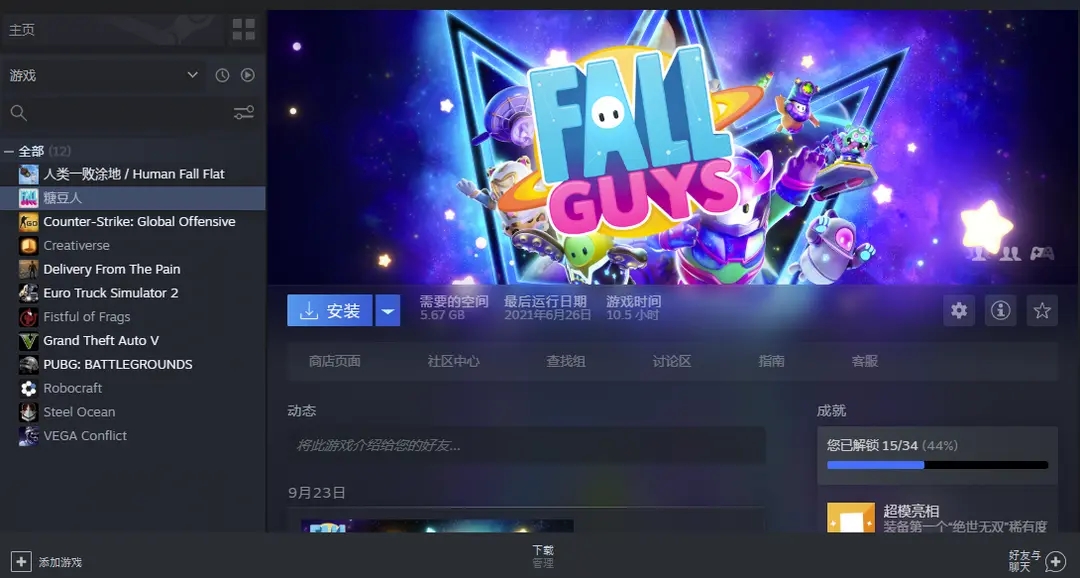The width and height of the screenshot is (1080, 578).
Task: Open the 讨论区 tab
Action: coord(672,361)
